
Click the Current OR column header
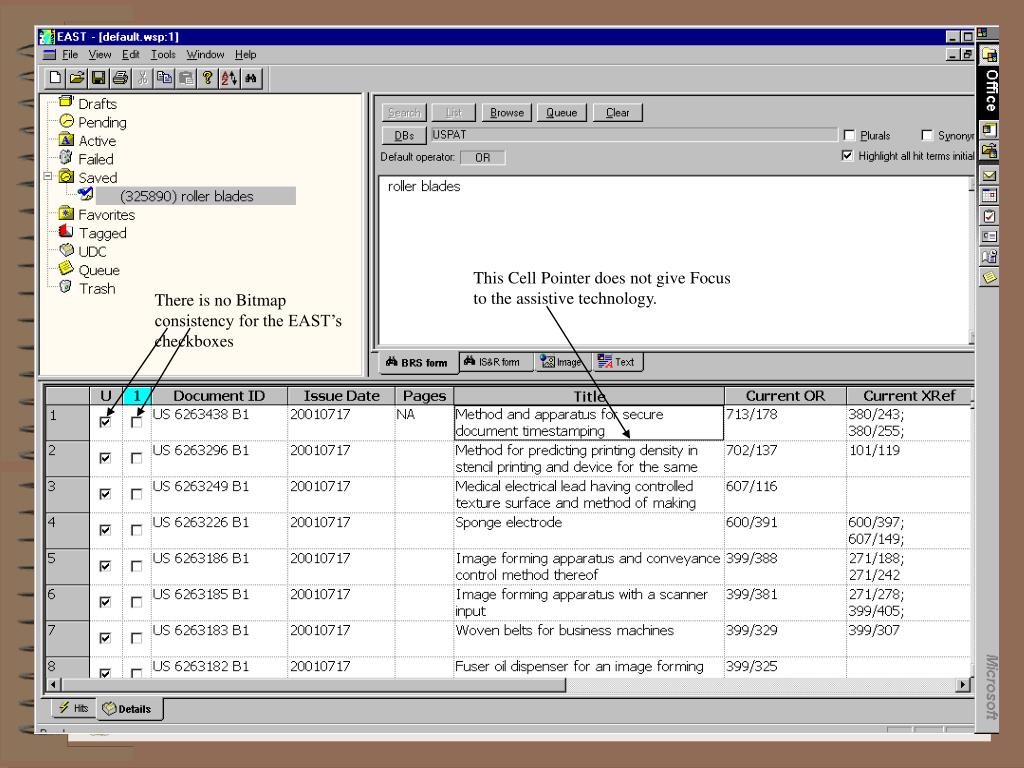(785, 396)
